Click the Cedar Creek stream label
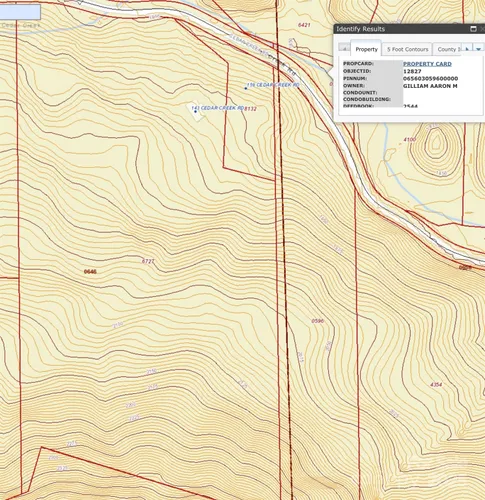Viewport: 485px width, 500px height. (x=21, y=25)
